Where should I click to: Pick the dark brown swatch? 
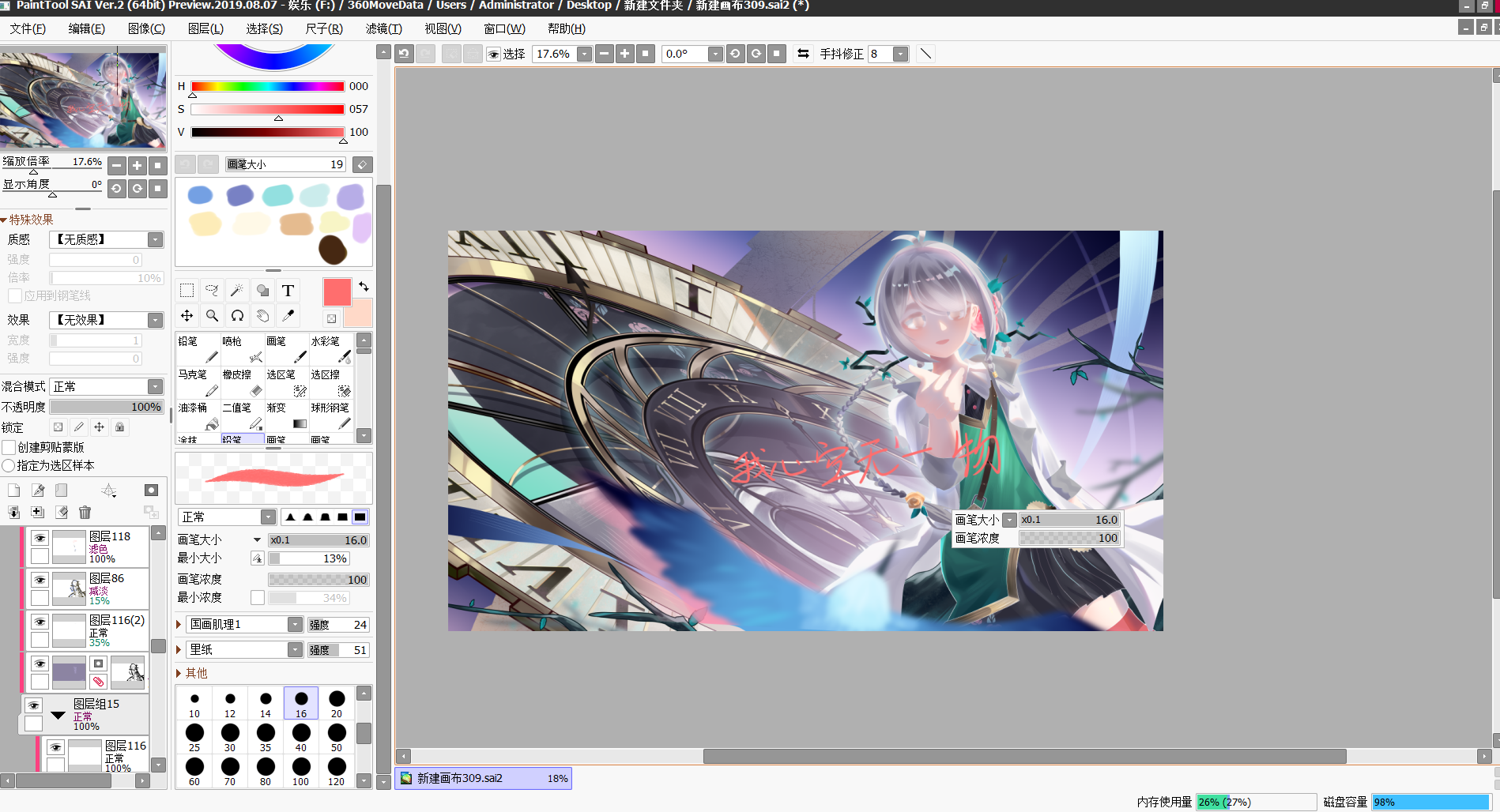(x=333, y=249)
